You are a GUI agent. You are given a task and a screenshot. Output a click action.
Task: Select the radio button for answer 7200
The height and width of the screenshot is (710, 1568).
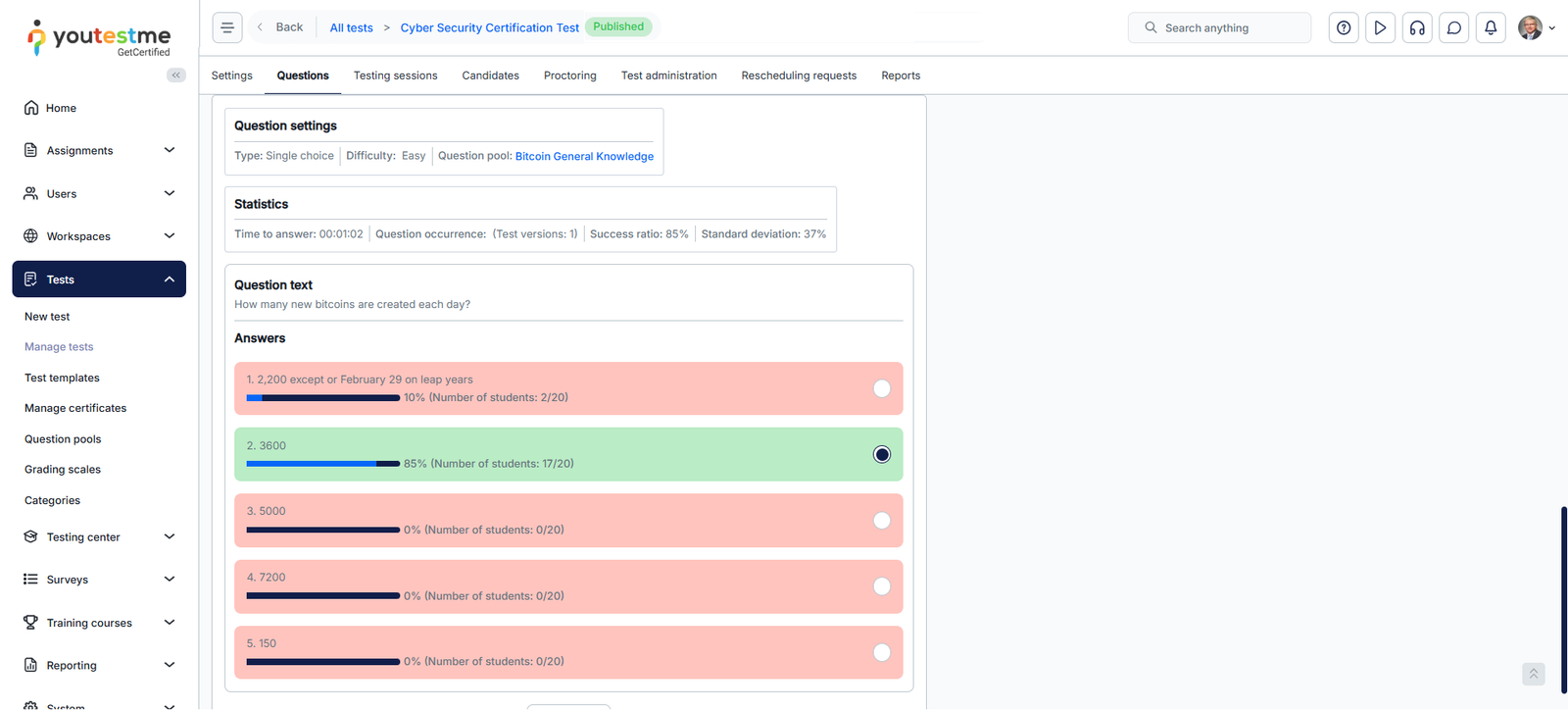(882, 586)
